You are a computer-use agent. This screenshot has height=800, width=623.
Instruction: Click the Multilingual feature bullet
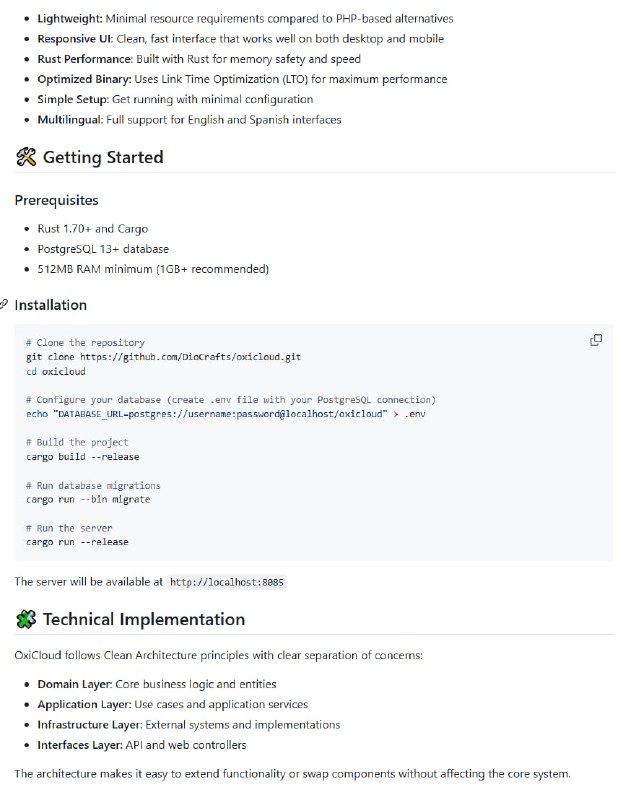tap(189, 119)
